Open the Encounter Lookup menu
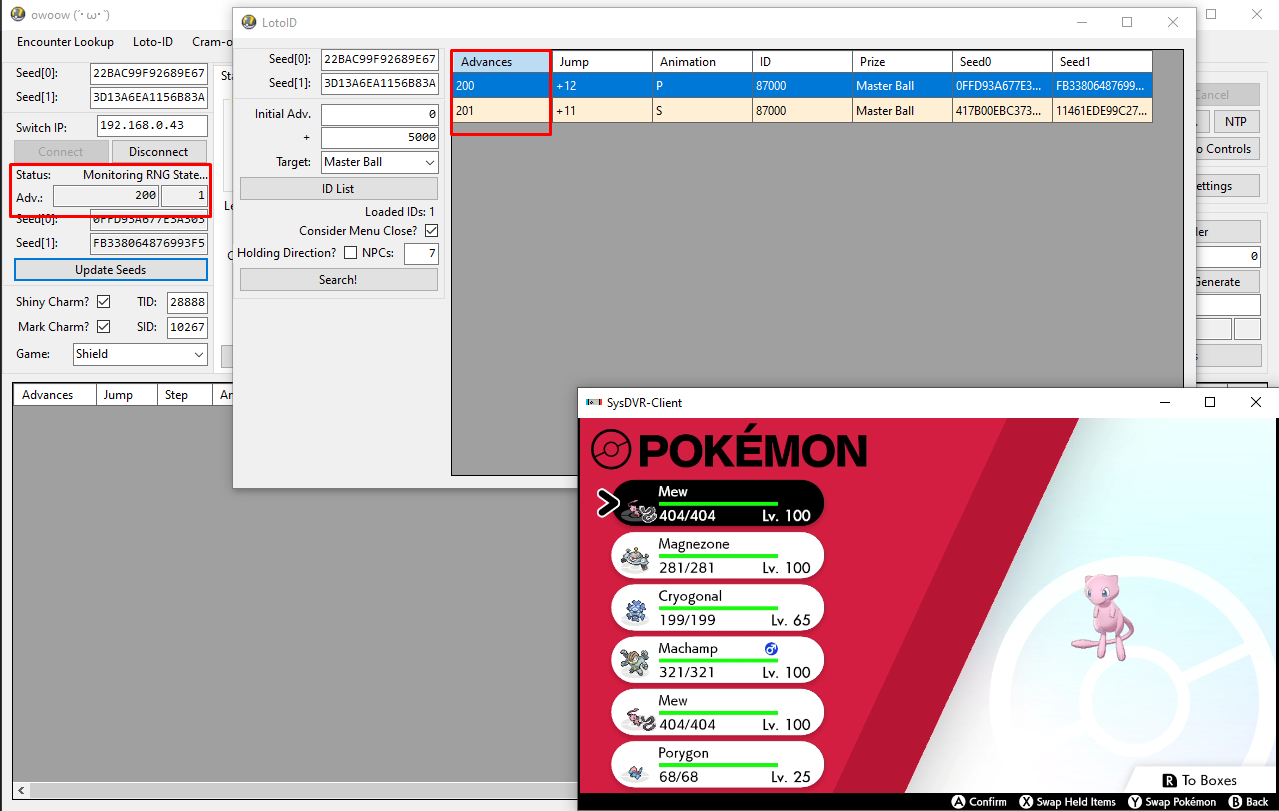 pyautogui.click(x=65, y=42)
